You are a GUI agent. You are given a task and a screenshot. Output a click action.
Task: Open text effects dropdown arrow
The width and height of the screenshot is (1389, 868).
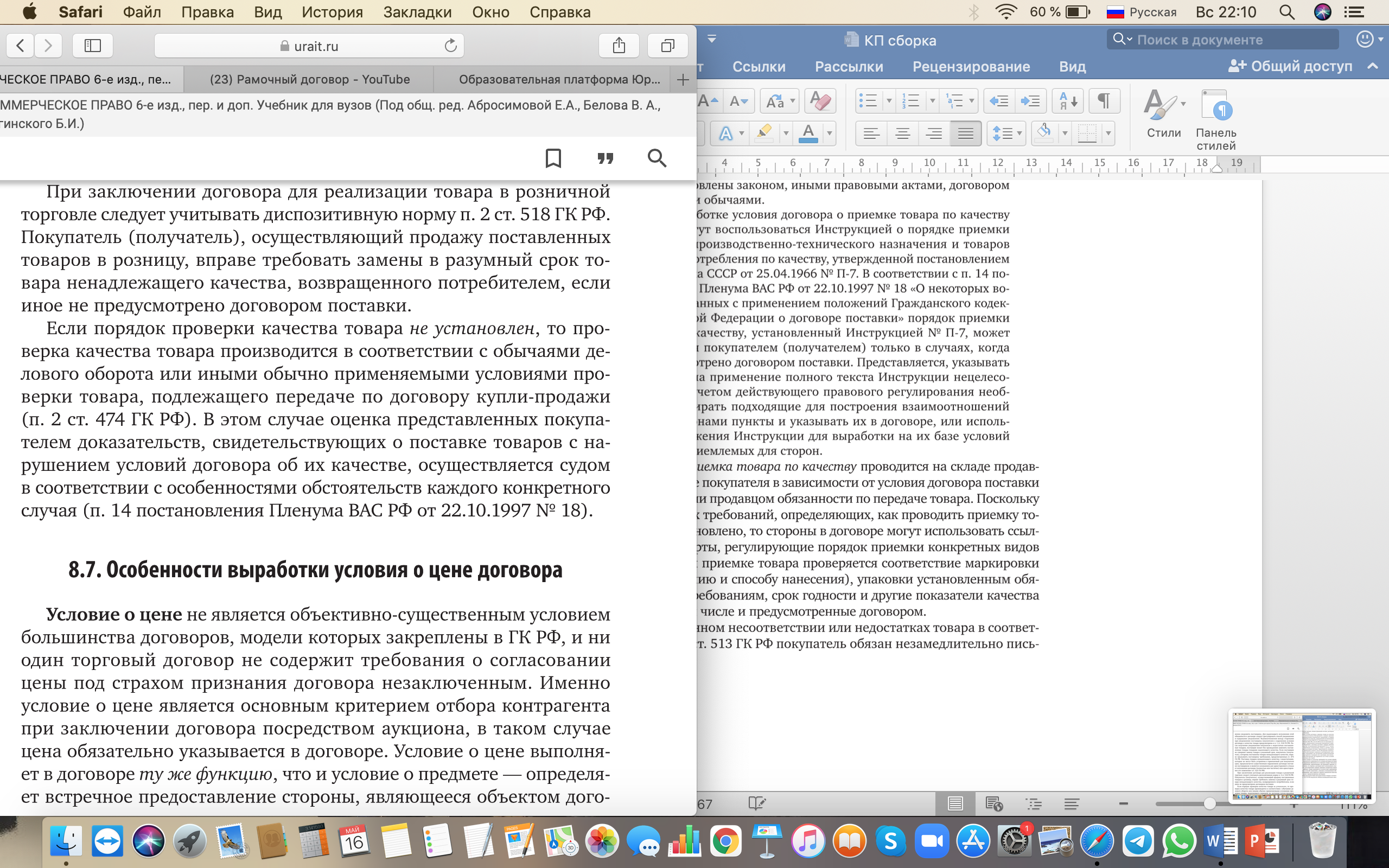click(742, 135)
